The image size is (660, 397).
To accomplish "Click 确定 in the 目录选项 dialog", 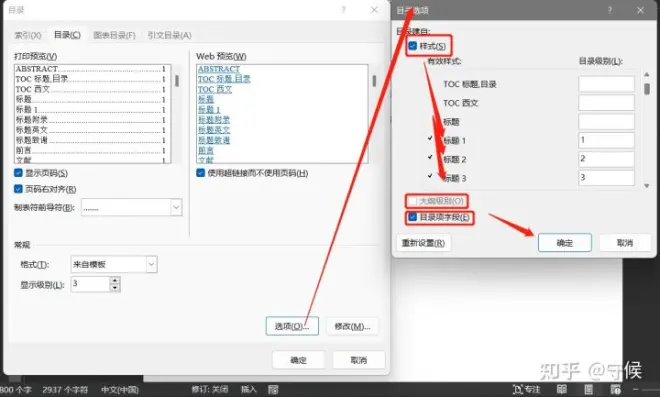I will [565, 243].
